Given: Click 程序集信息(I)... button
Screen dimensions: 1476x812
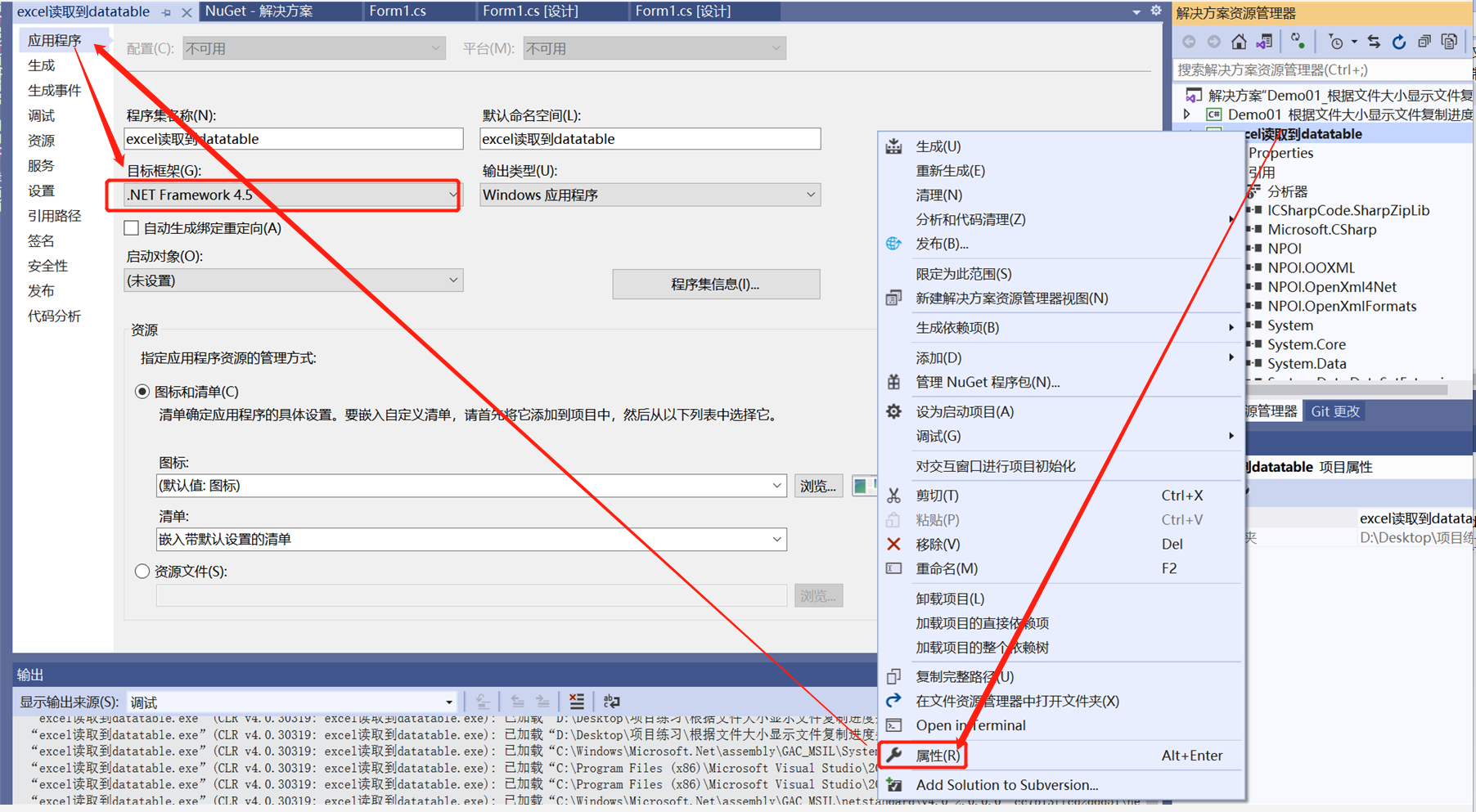Looking at the screenshot, I should pyautogui.click(x=716, y=284).
